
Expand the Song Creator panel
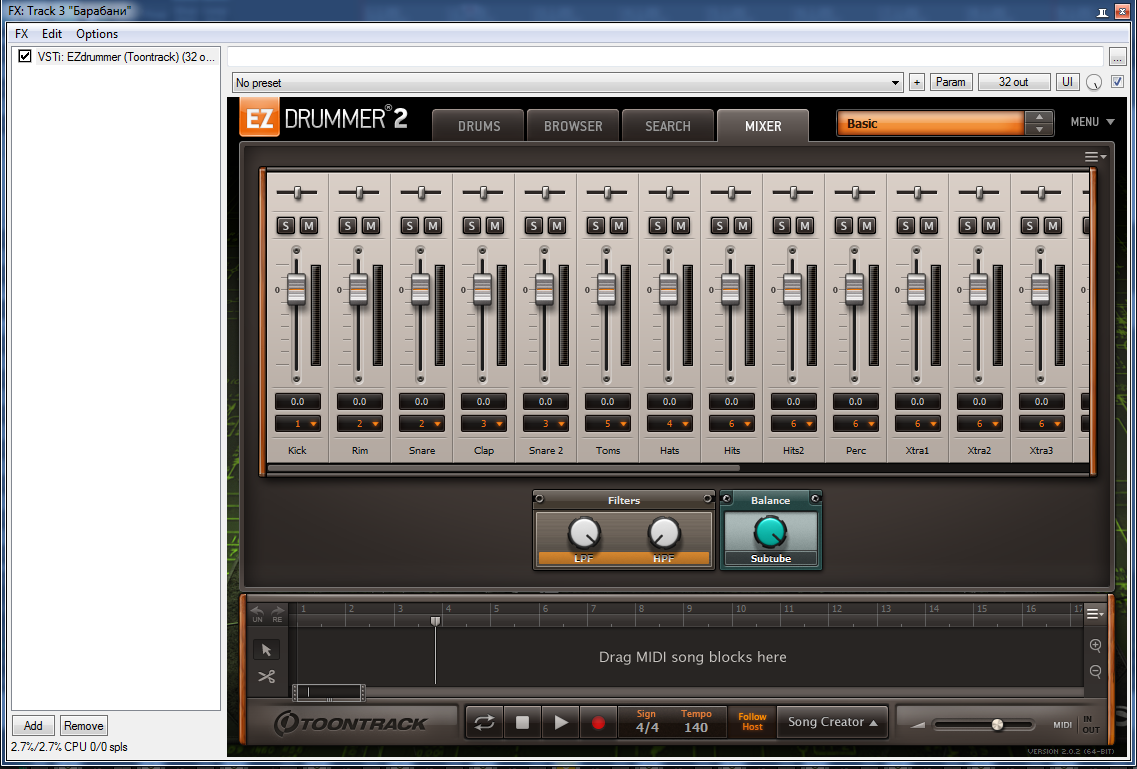click(x=832, y=722)
